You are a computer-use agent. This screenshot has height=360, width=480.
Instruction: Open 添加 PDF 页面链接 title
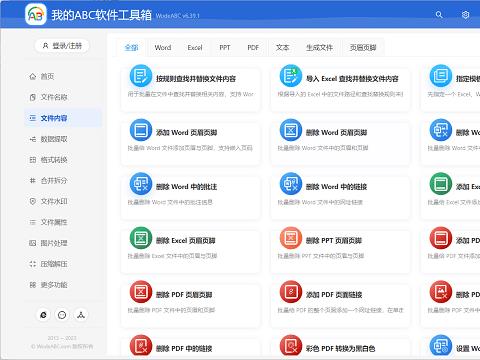[x=334, y=295]
